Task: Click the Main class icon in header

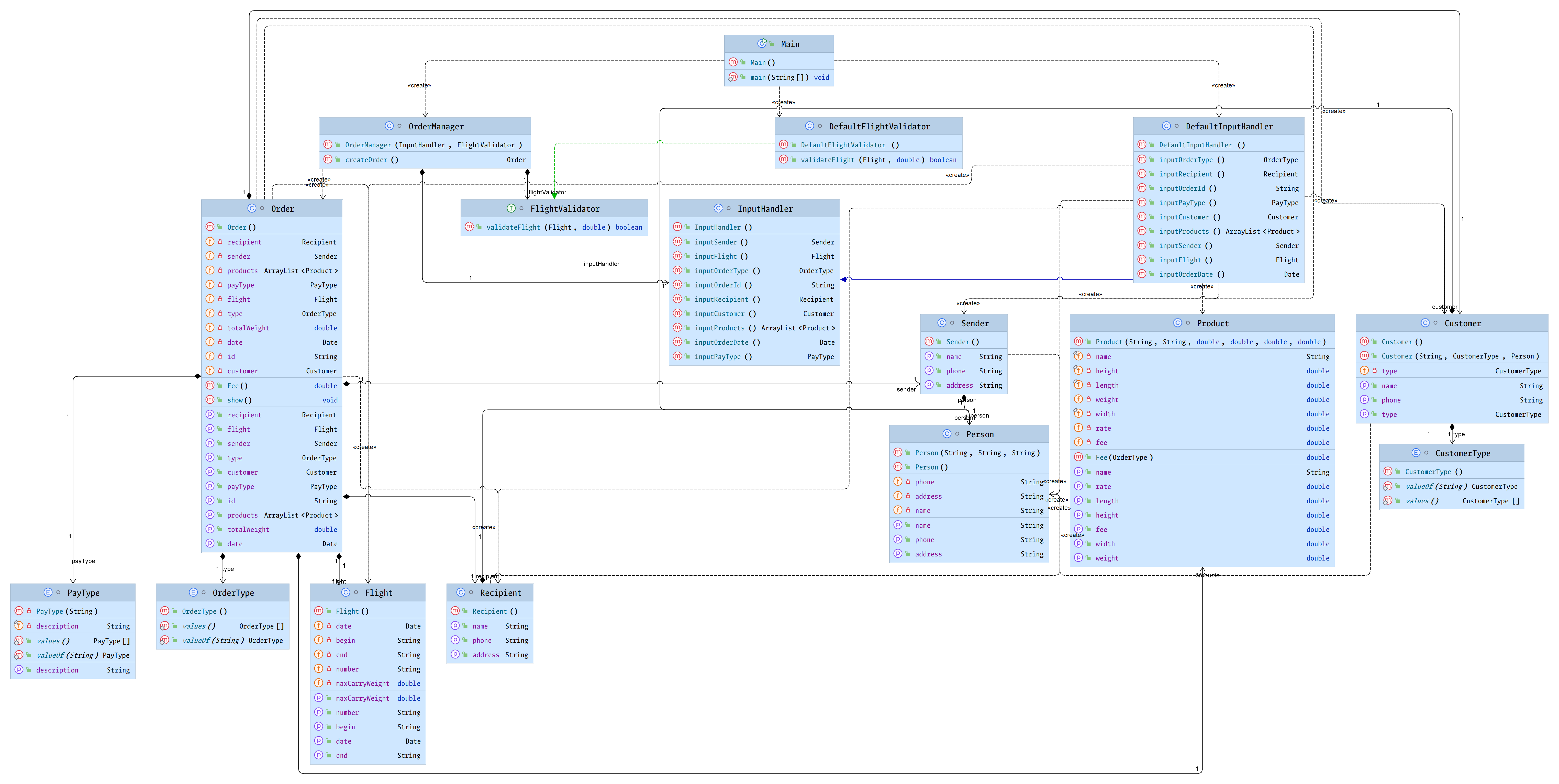Action: pos(762,43)
